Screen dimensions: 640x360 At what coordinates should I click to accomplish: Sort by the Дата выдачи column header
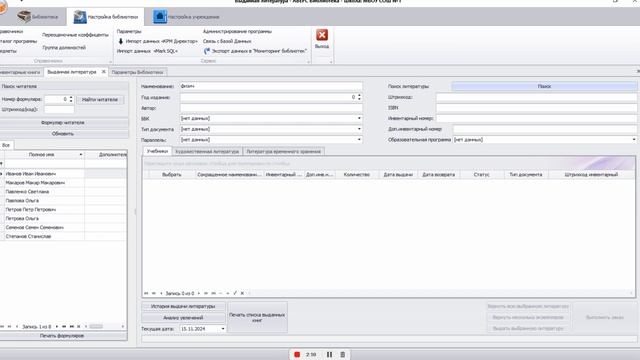[398, 175]
